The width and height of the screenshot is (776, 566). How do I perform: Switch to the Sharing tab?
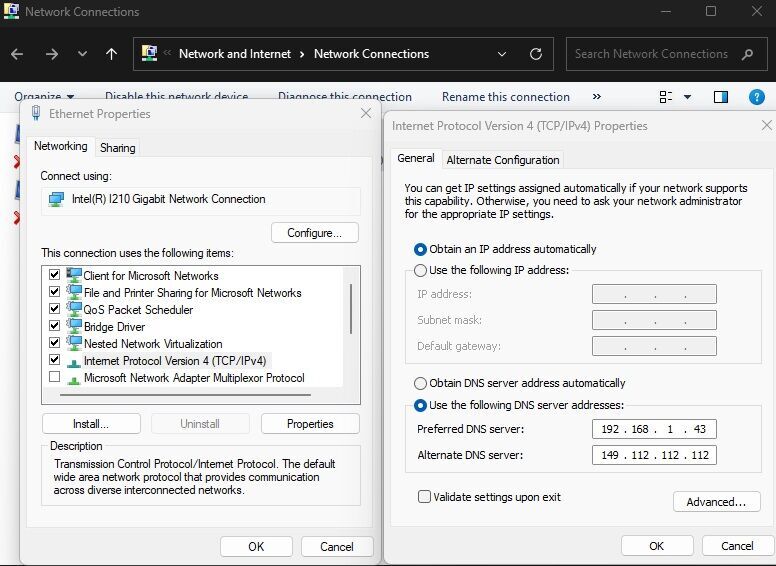click(x=117, y=147)
